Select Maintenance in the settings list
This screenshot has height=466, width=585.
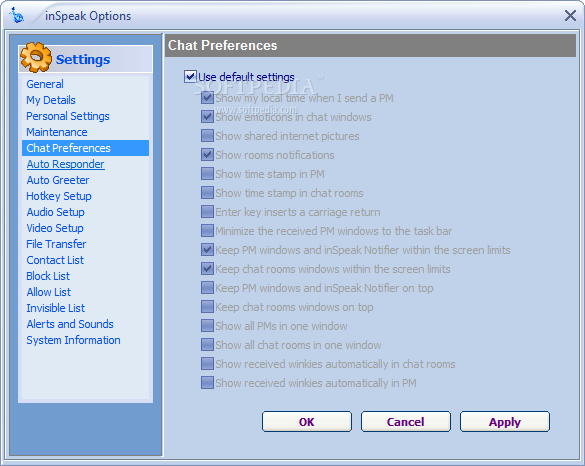click(57, 132)
